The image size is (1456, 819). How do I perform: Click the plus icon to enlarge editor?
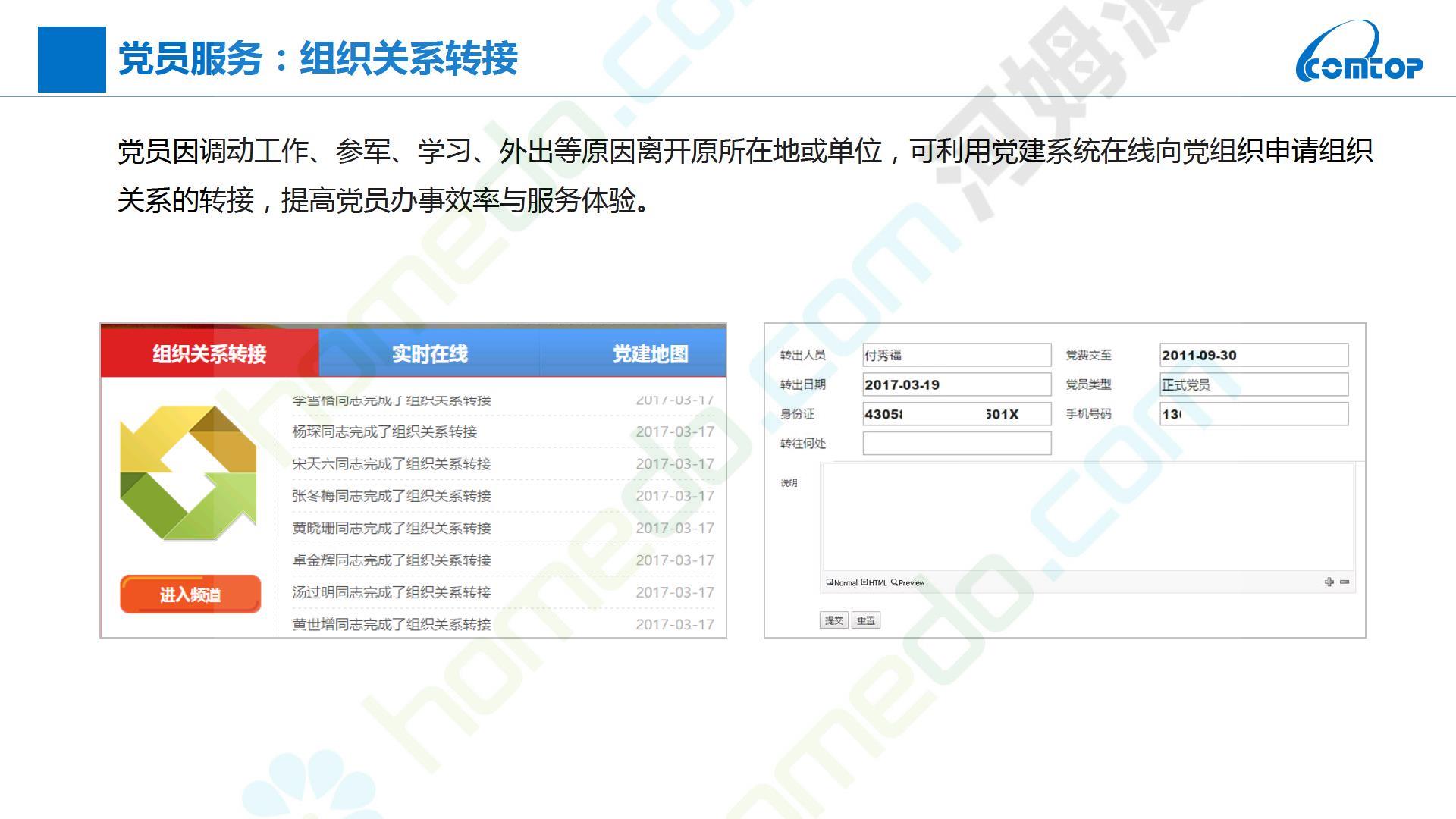tap(1329, 582)
